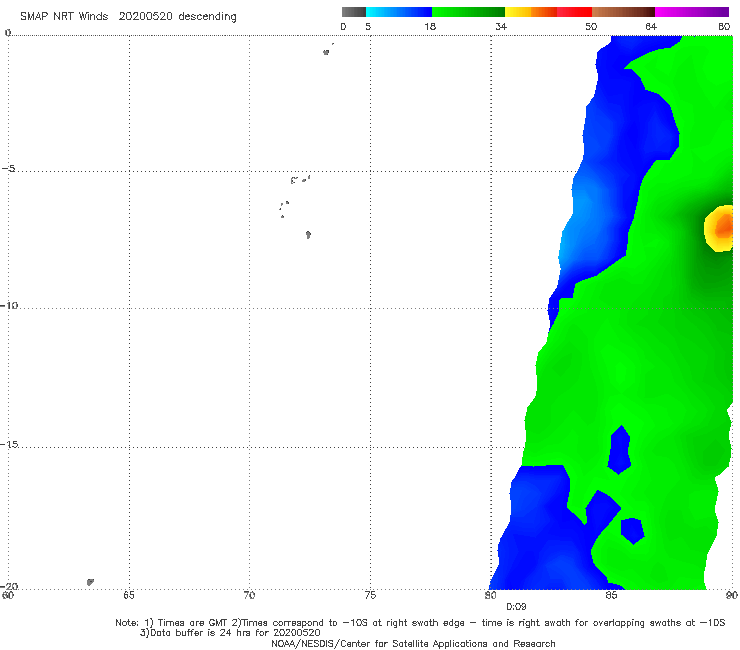Click the yellow-orange segment of the color bar
Screen dimensions: 740x650
point(531,12)
